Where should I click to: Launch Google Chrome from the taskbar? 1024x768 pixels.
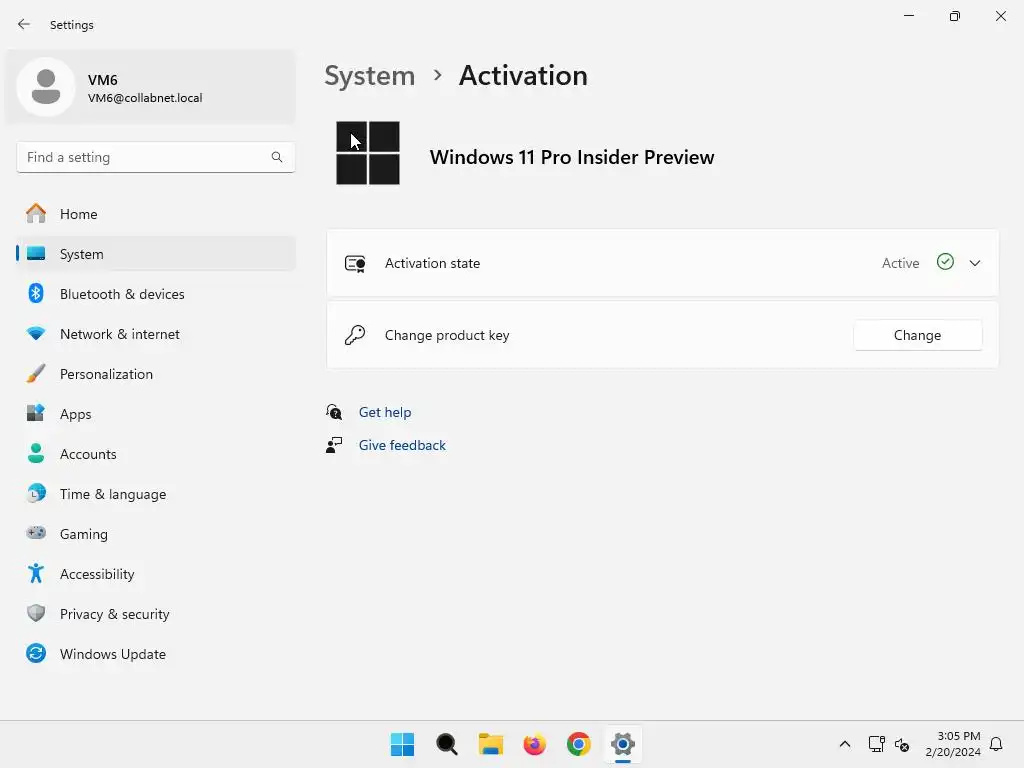(579, 744)
